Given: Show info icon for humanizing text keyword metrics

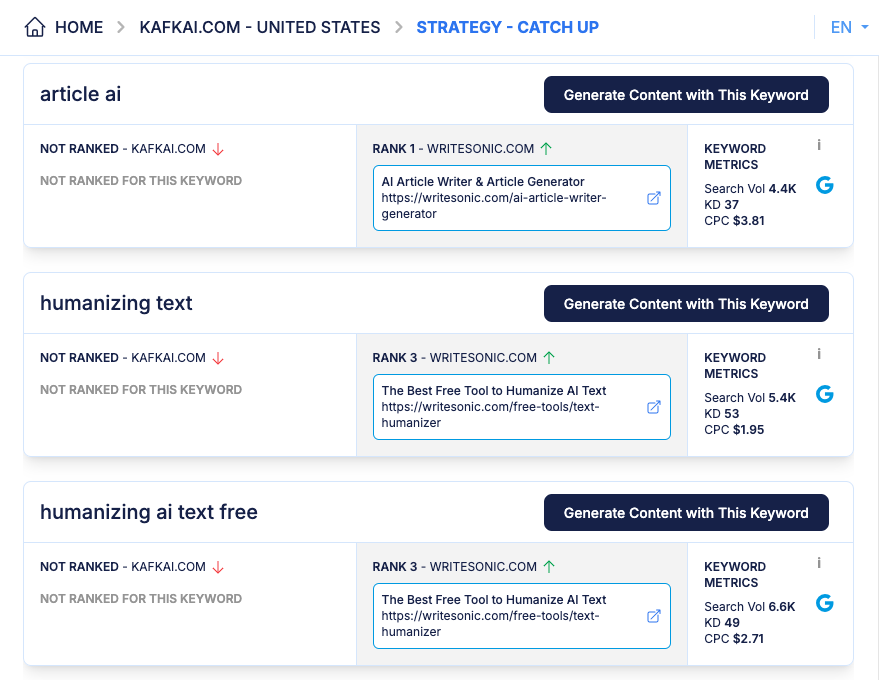Looking at the screenshot, I should [819, 354].
